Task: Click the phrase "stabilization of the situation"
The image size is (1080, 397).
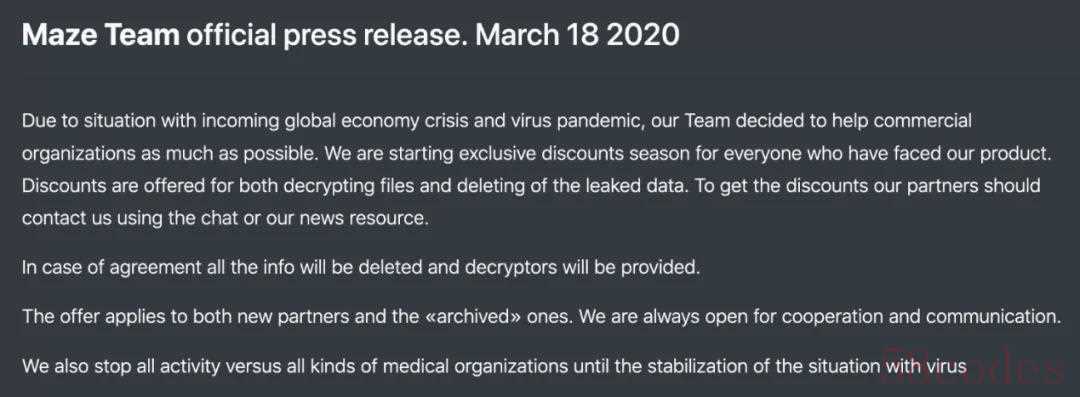Action: [x=758, y=365]
